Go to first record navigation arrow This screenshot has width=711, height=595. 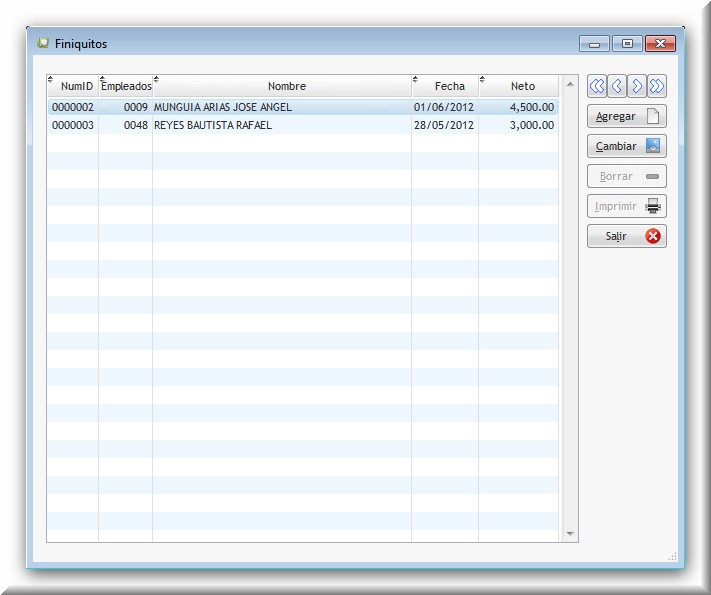point(597,86)
